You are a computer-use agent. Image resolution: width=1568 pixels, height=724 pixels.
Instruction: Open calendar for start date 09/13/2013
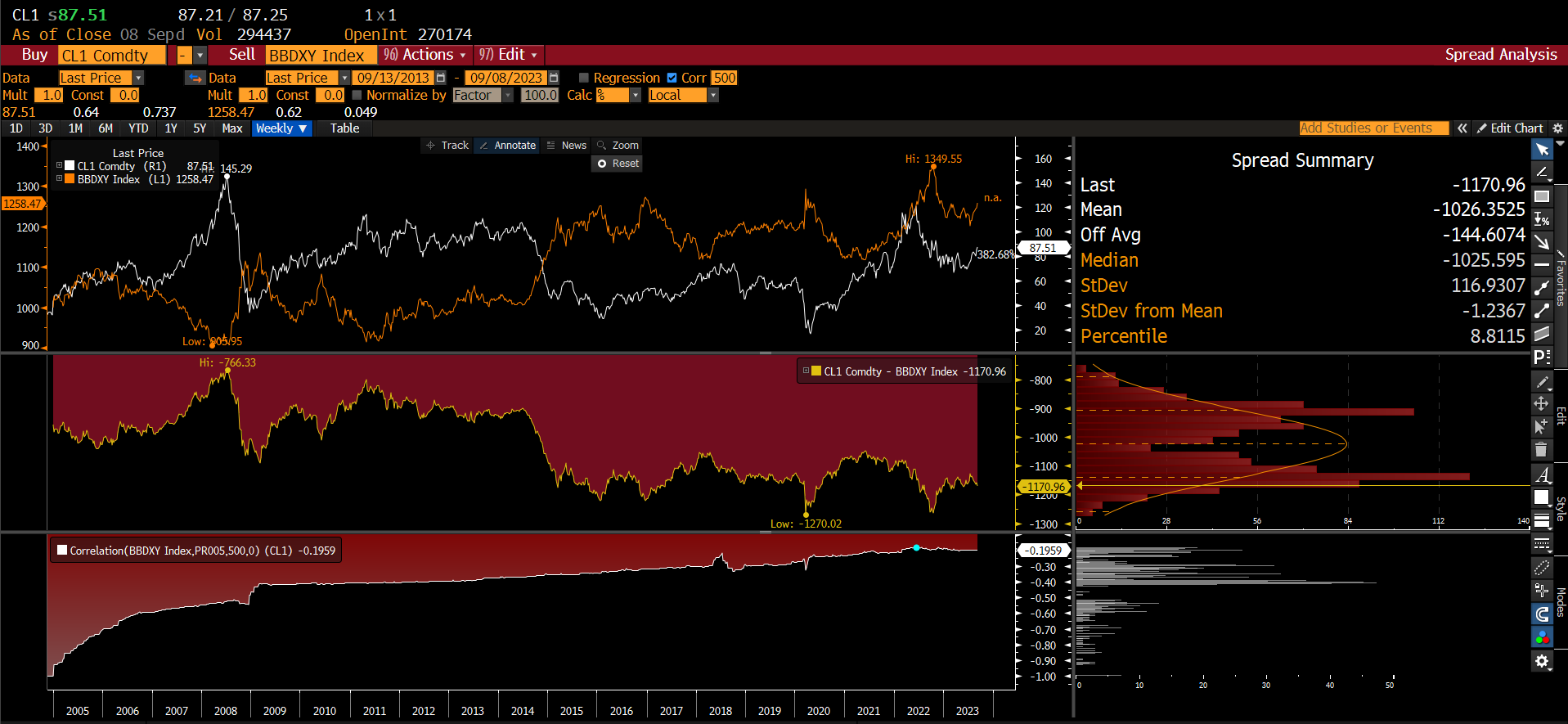click(441, 78)
